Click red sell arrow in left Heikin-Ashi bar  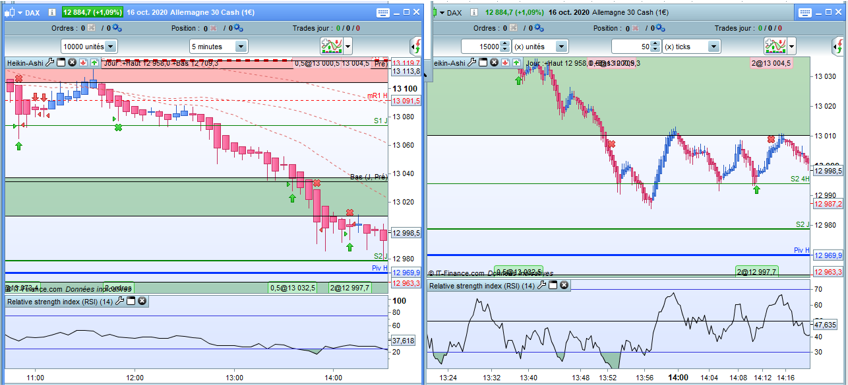[x=83, y=63]
